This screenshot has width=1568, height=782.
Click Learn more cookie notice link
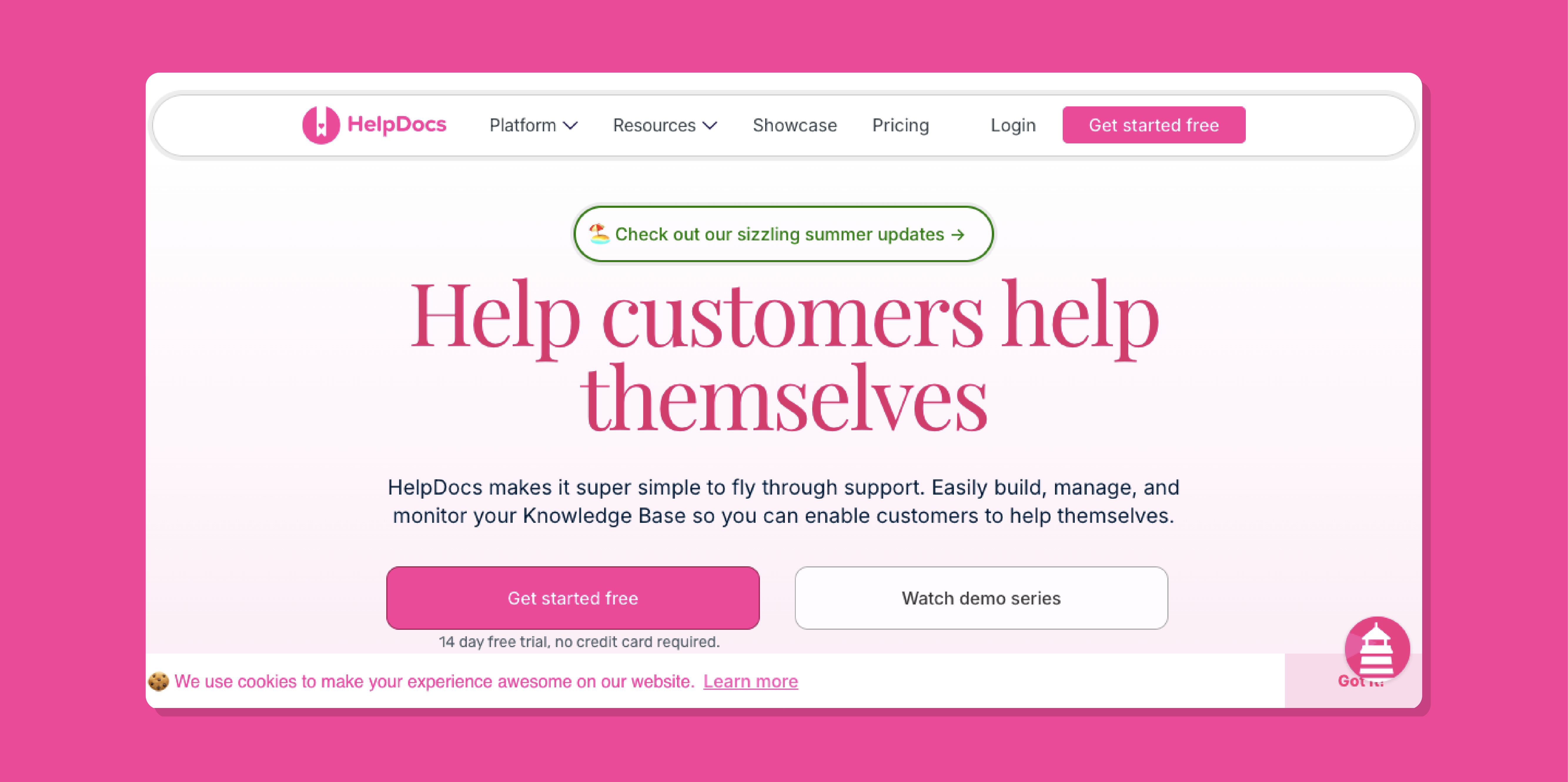[x=750, y=681]
